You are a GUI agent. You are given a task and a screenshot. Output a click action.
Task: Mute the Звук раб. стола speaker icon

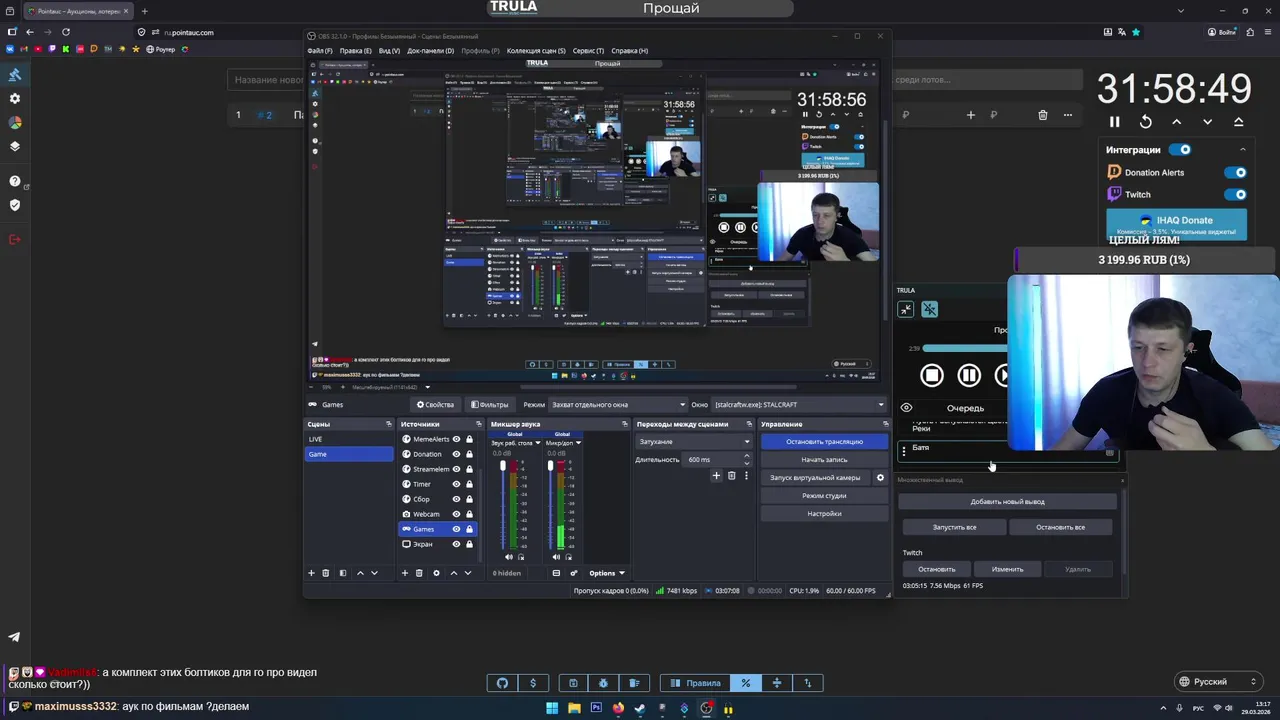[x=508, y=557]
